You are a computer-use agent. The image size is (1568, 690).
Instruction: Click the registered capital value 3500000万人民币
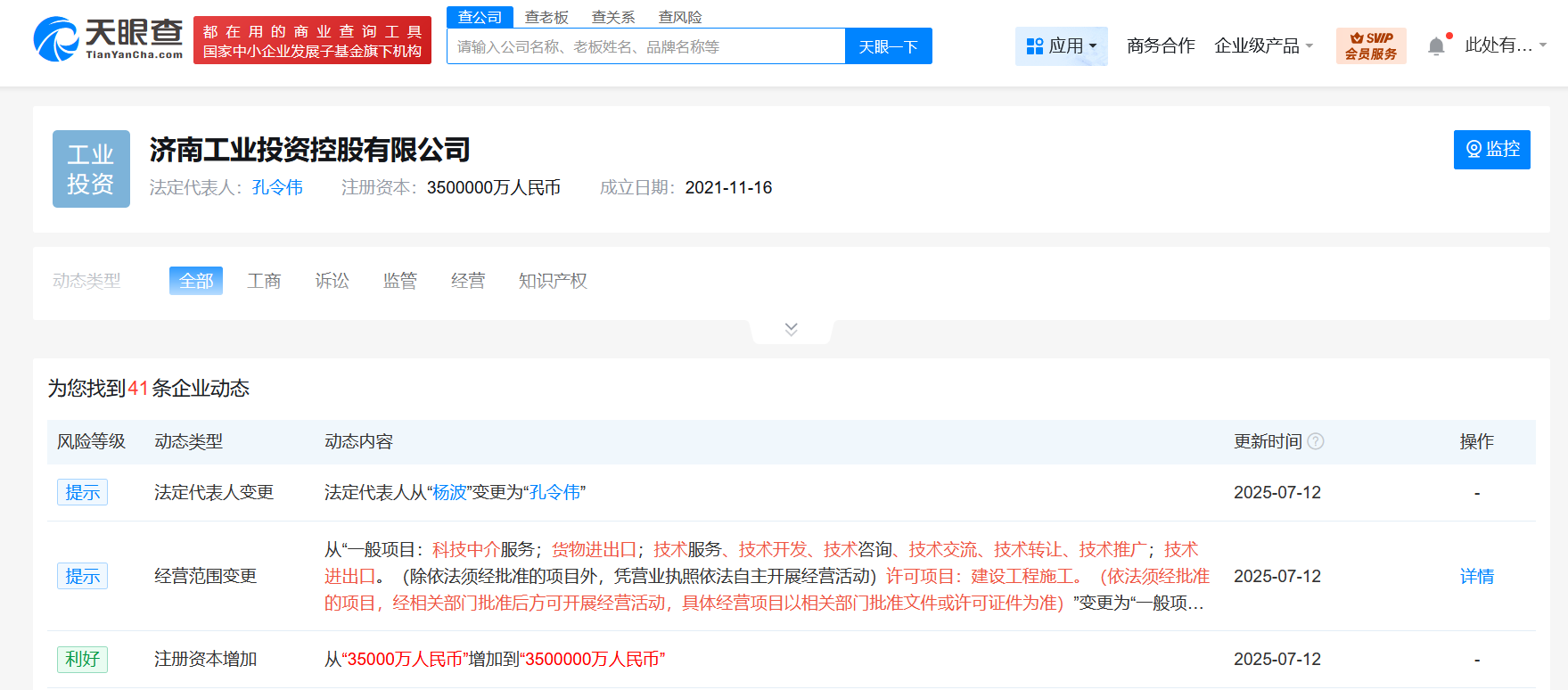(x=494, y=187)
